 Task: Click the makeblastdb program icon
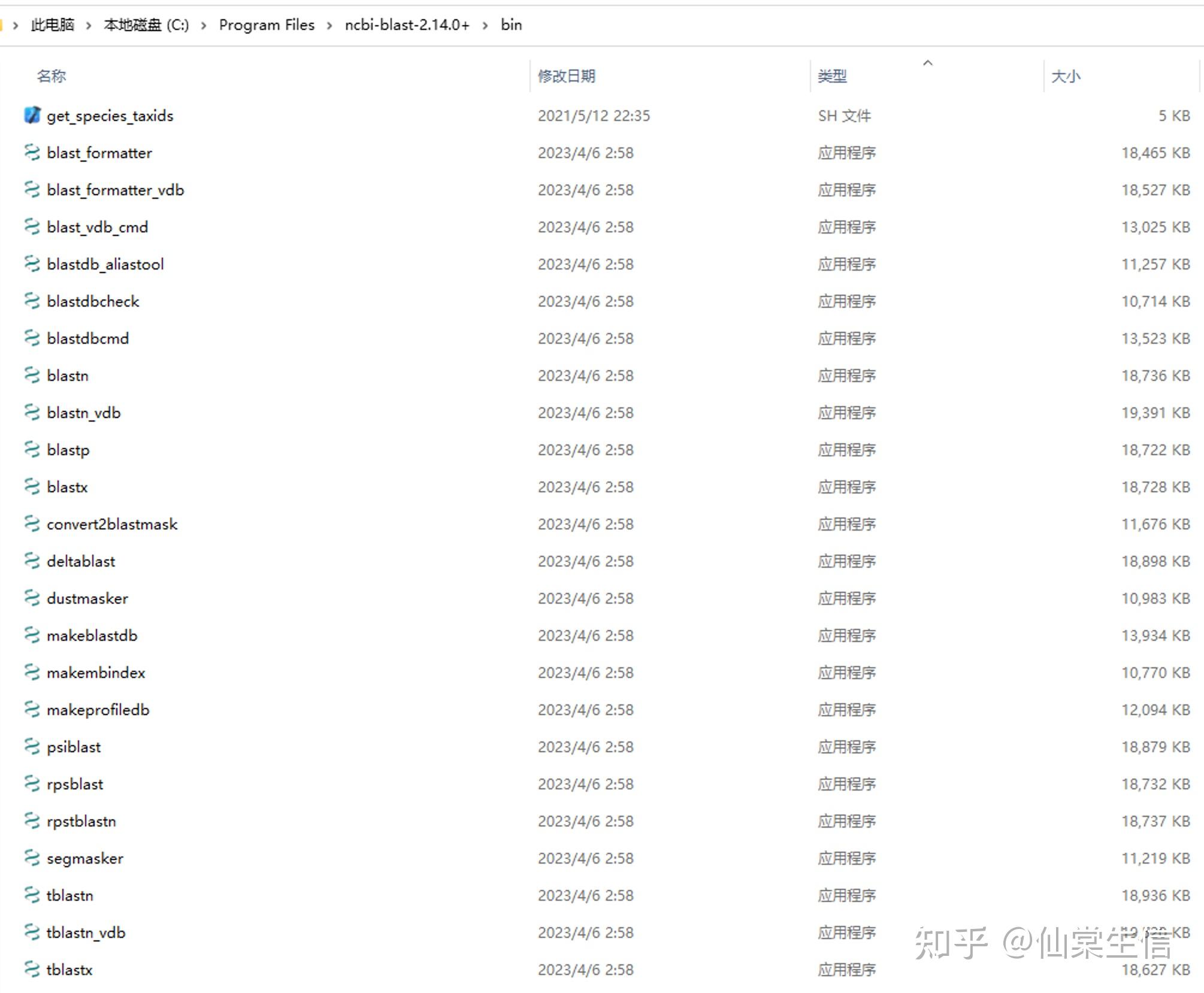(32, 635)
